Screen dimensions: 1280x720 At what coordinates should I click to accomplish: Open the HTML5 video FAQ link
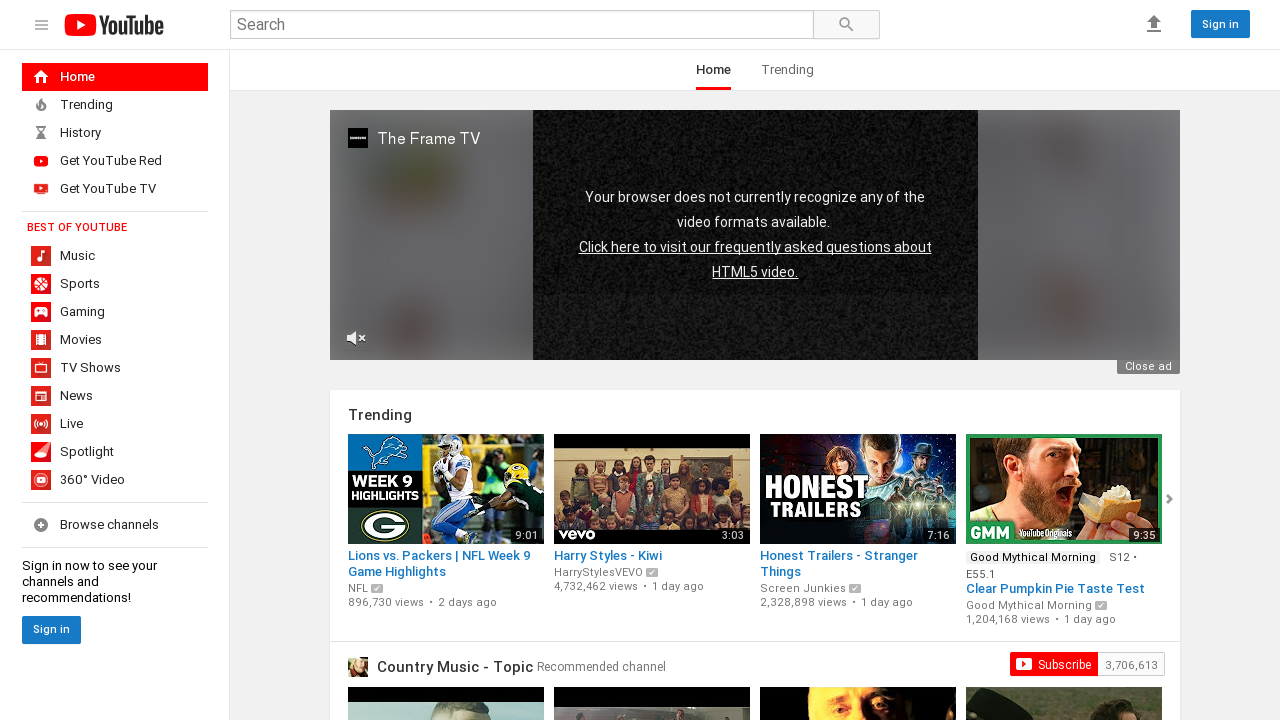(x=755, y=259)
